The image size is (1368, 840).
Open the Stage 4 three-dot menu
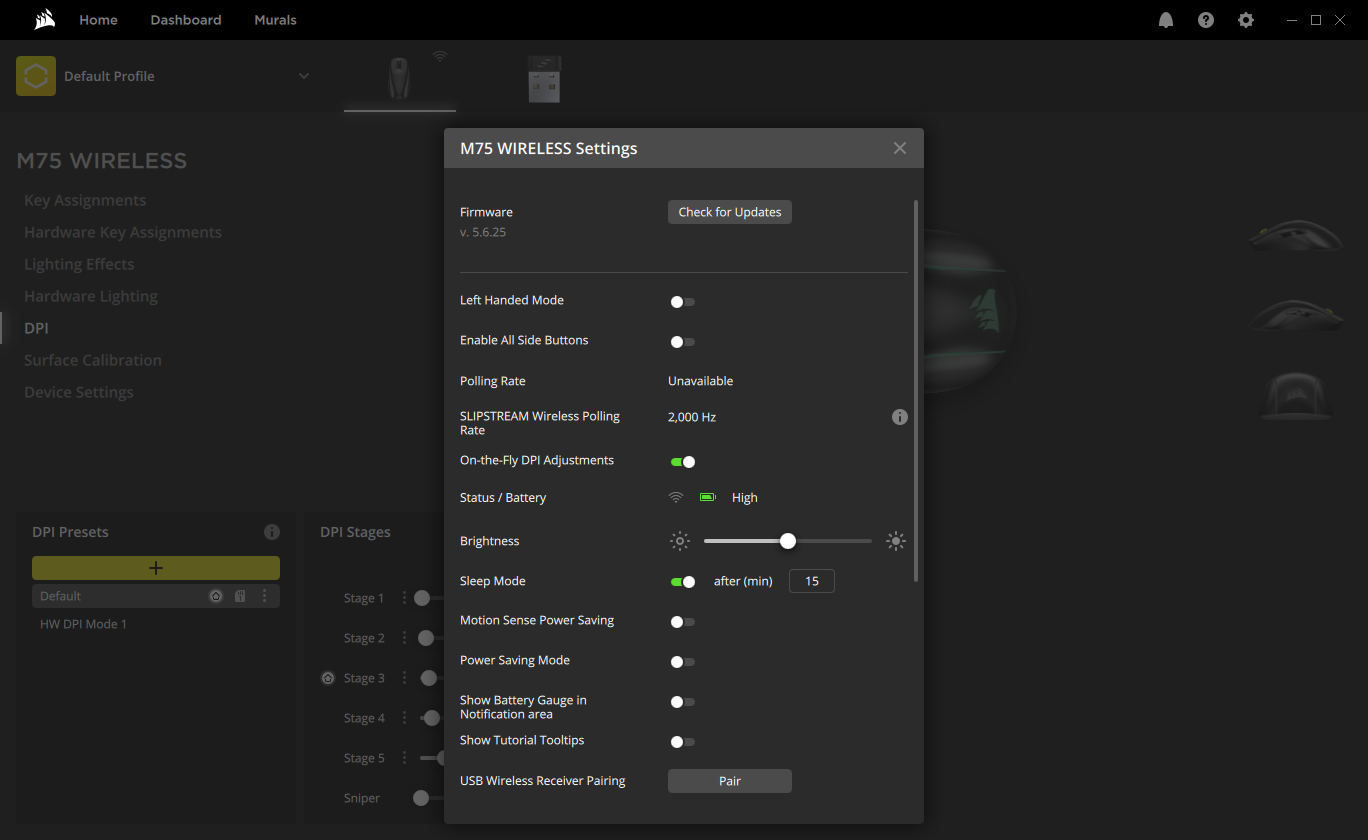coord(404,718)
